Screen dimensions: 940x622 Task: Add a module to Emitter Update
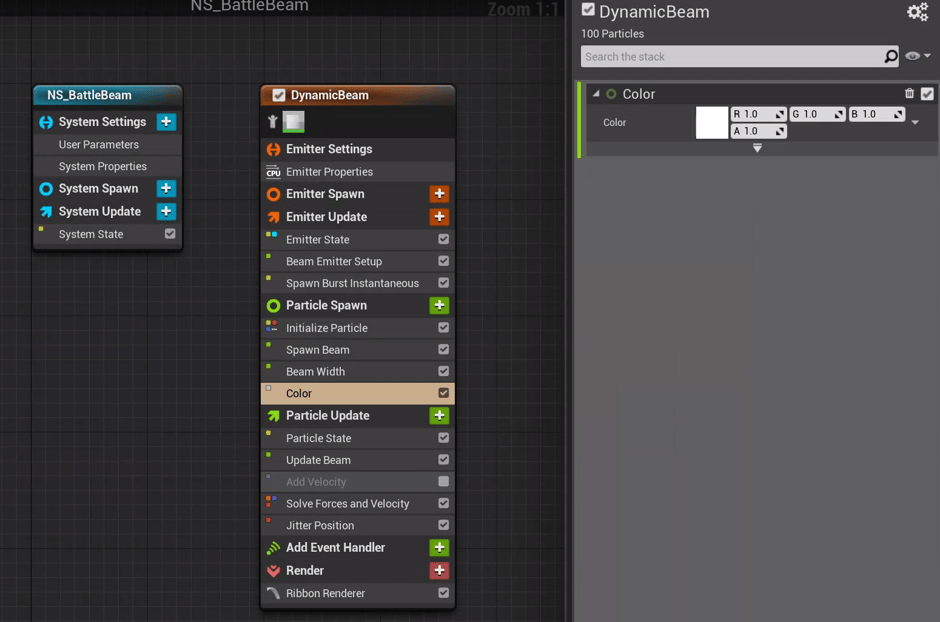coord(439,216)
